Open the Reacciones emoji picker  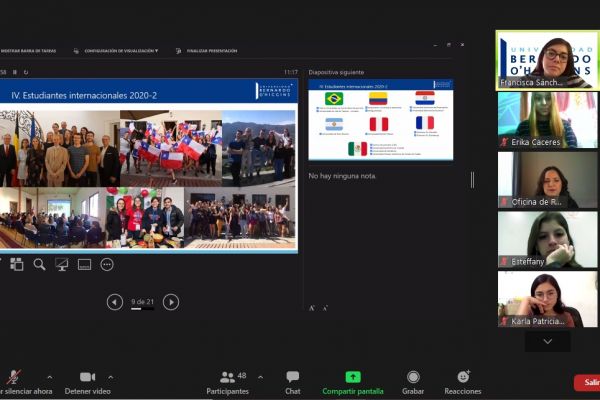point(463,382)
